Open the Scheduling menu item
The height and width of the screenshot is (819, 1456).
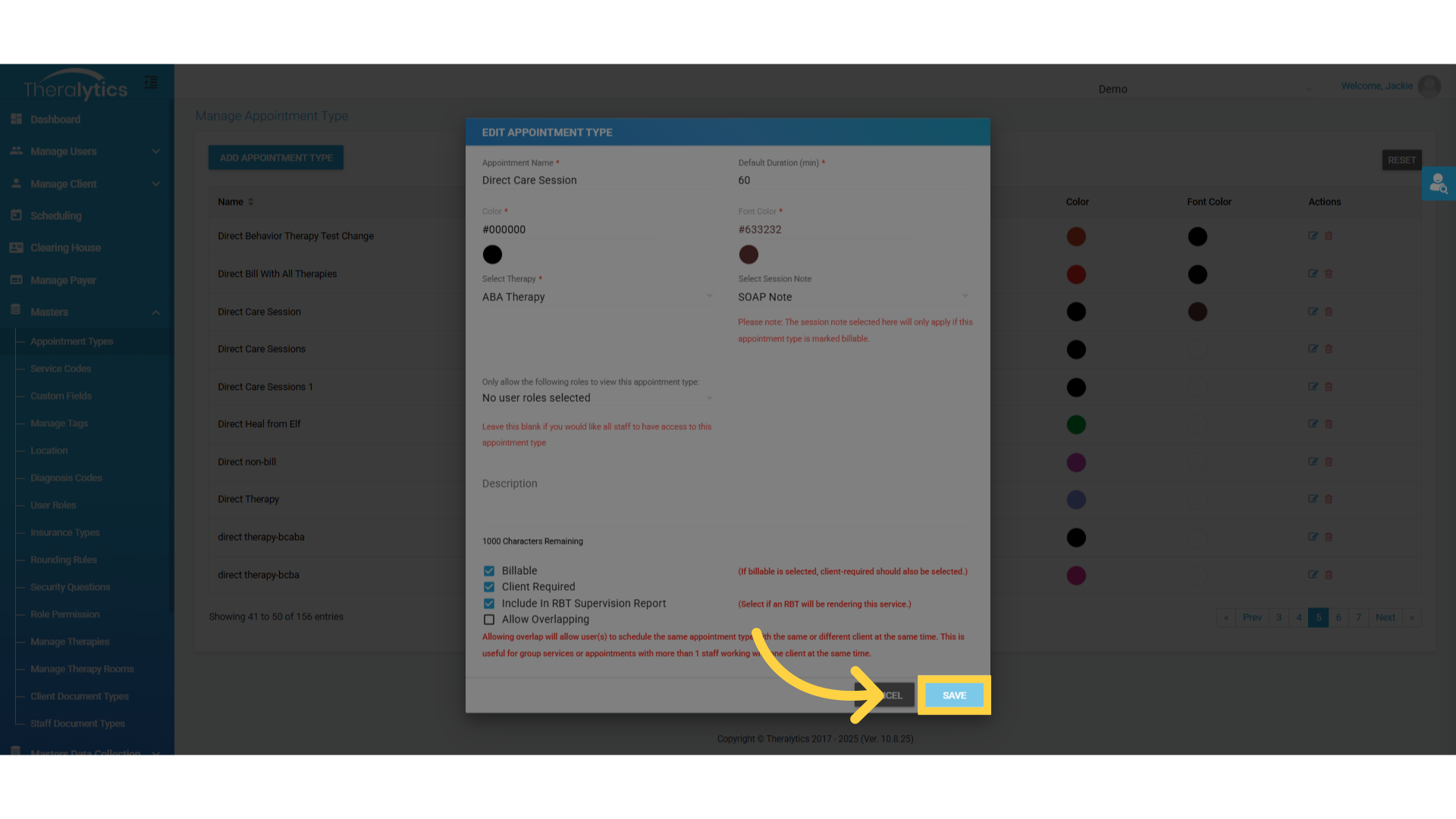pyautogui.click(x=55, y=216)
